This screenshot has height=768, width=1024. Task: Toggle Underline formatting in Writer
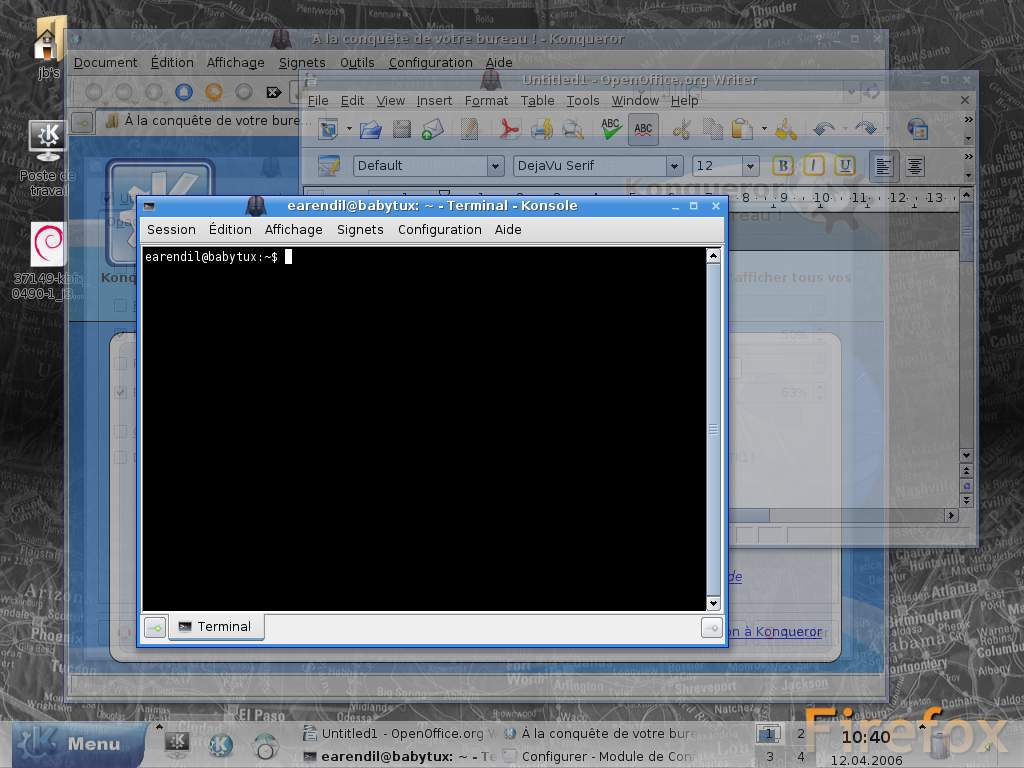coord(844,166)
